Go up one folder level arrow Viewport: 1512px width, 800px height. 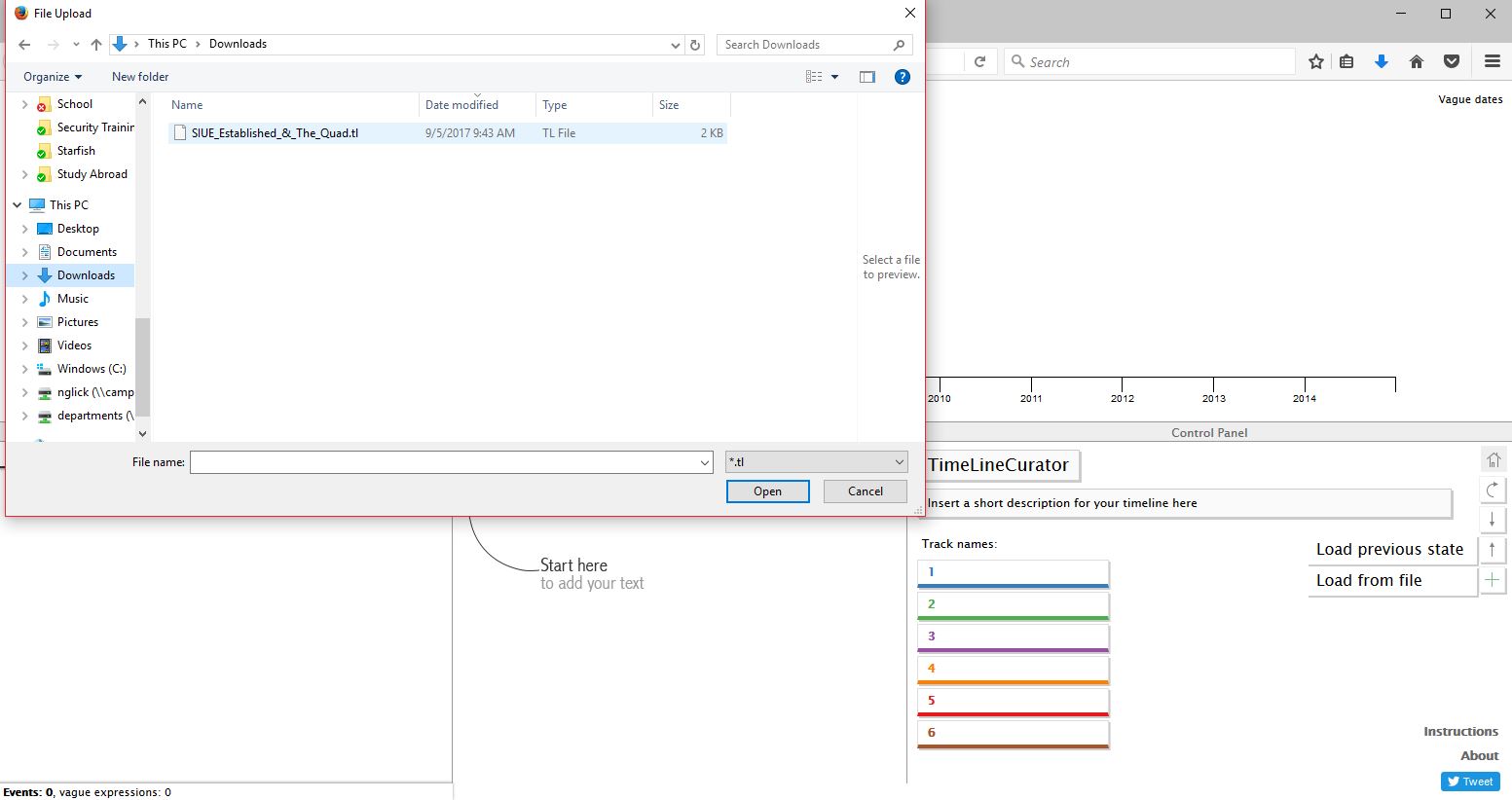[96, 45]
